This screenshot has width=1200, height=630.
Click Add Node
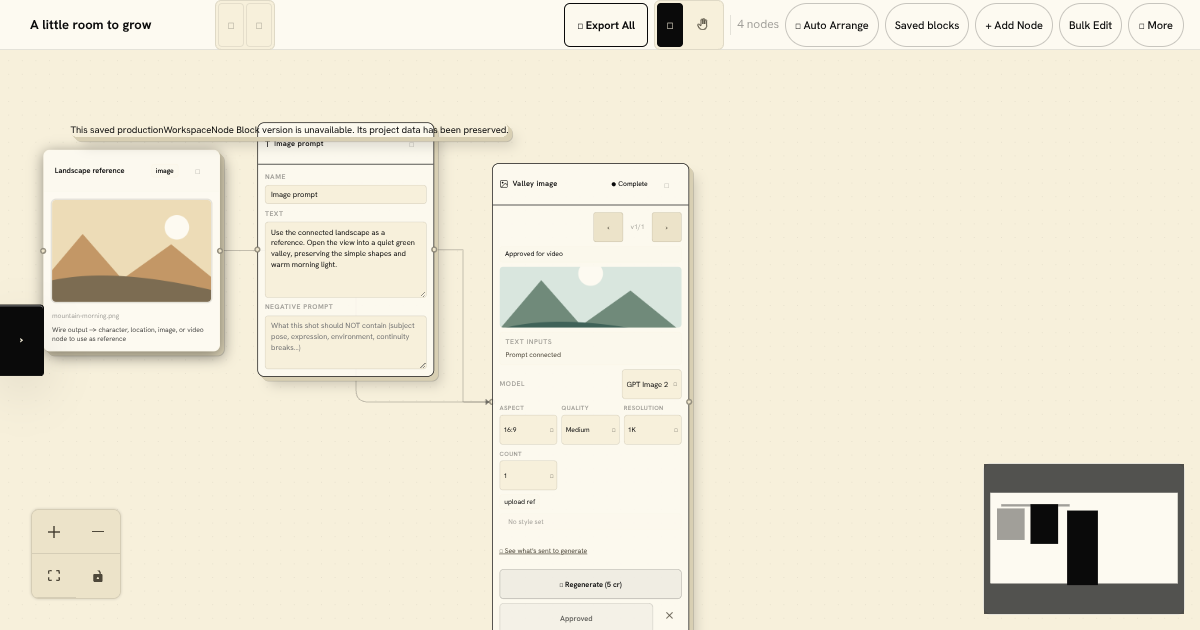(1014, 25)
